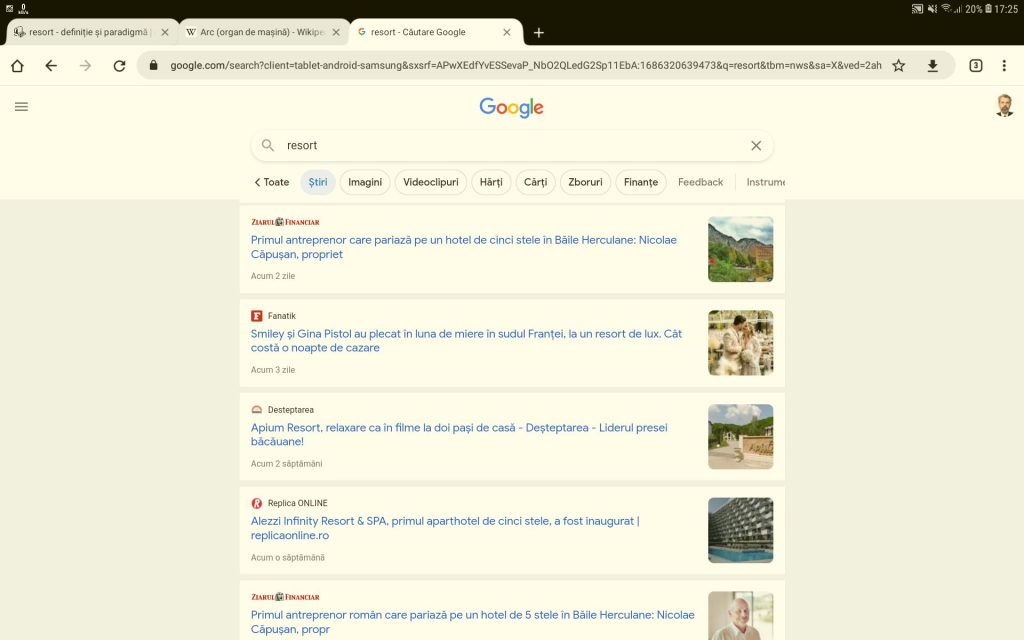Tap Alezzi Infinity Resort building thumbnail
This screenshot has height=640, width=1024.
pyautogui.click(x=740, y=530)
